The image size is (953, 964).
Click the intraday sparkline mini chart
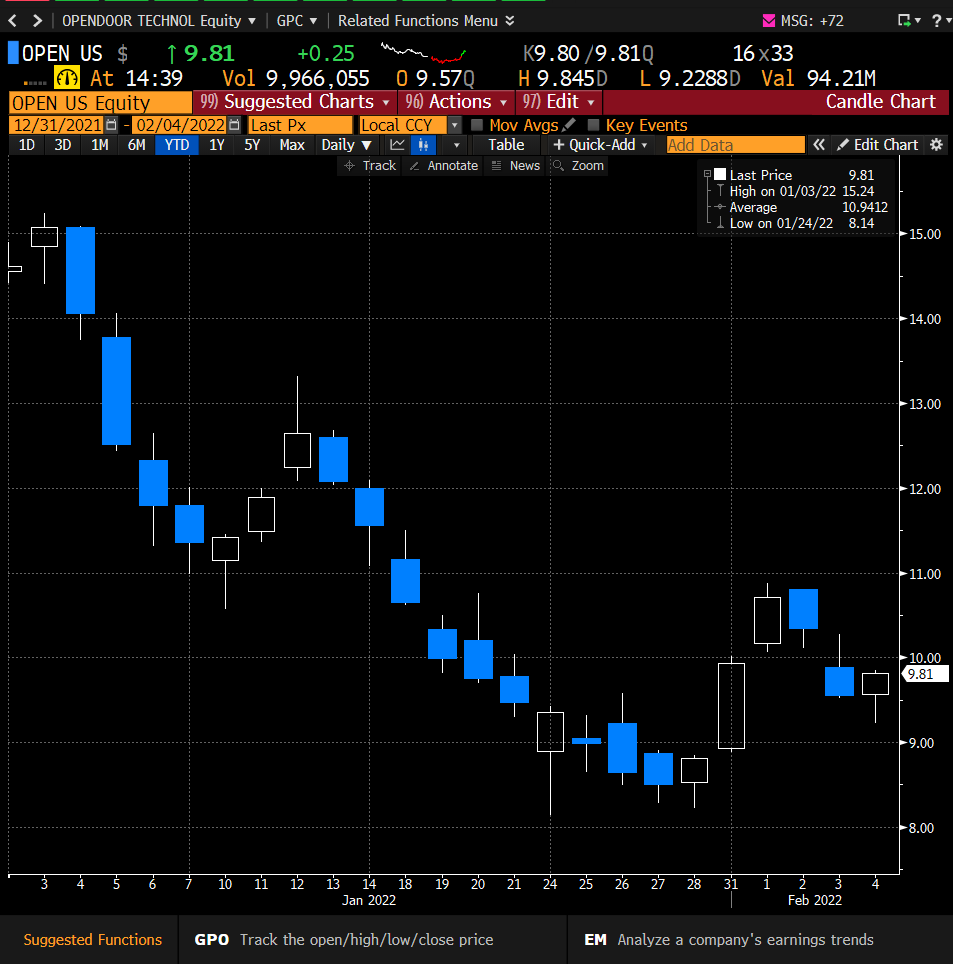[423, 53]
